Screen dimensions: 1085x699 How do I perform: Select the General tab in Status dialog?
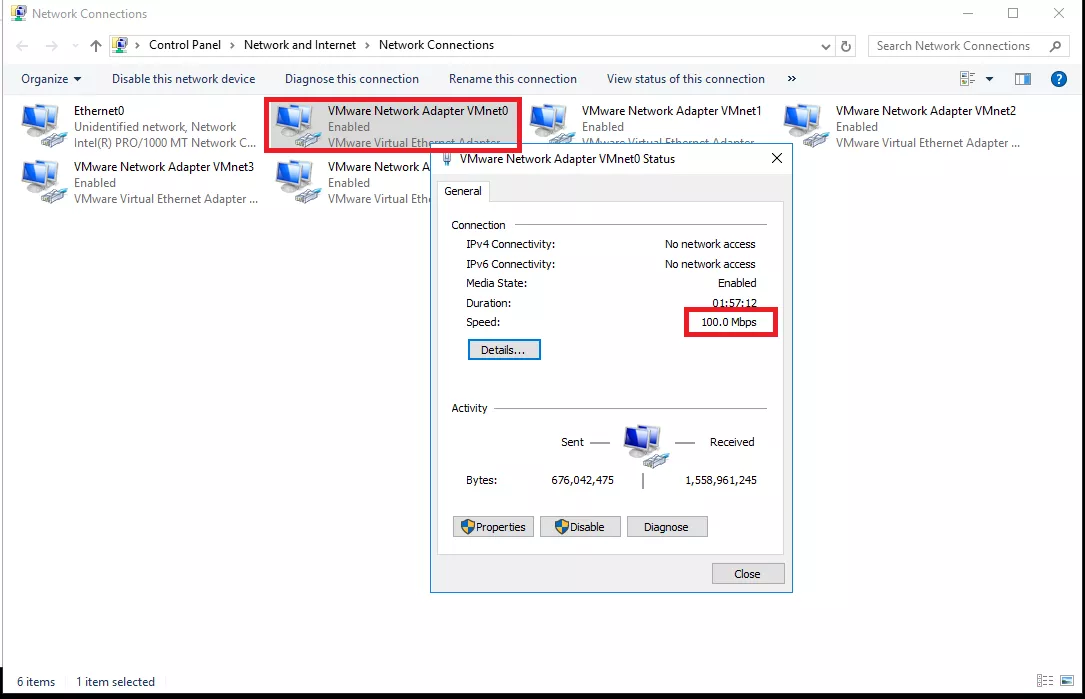(462, 191)
